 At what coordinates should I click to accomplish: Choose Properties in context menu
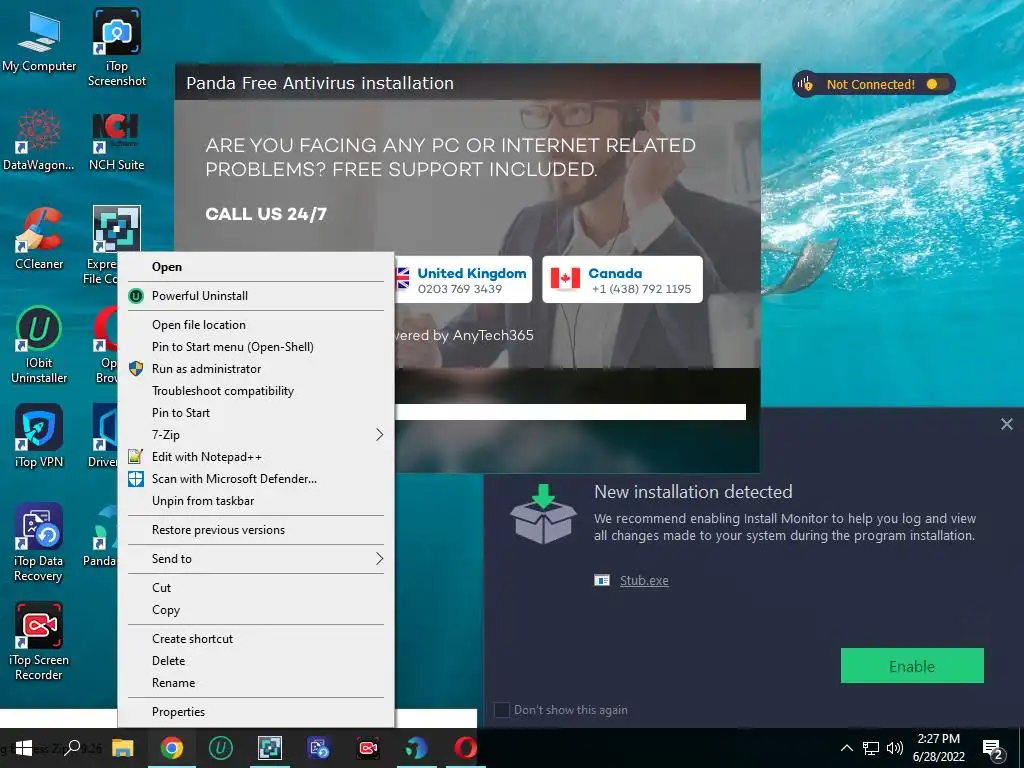pyautogui.click(x=255, y=712)
